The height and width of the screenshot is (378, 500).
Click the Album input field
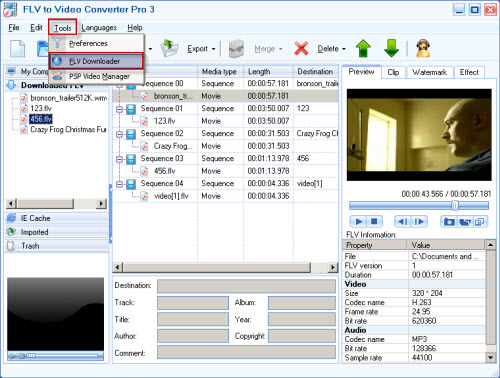pos(302,303)
